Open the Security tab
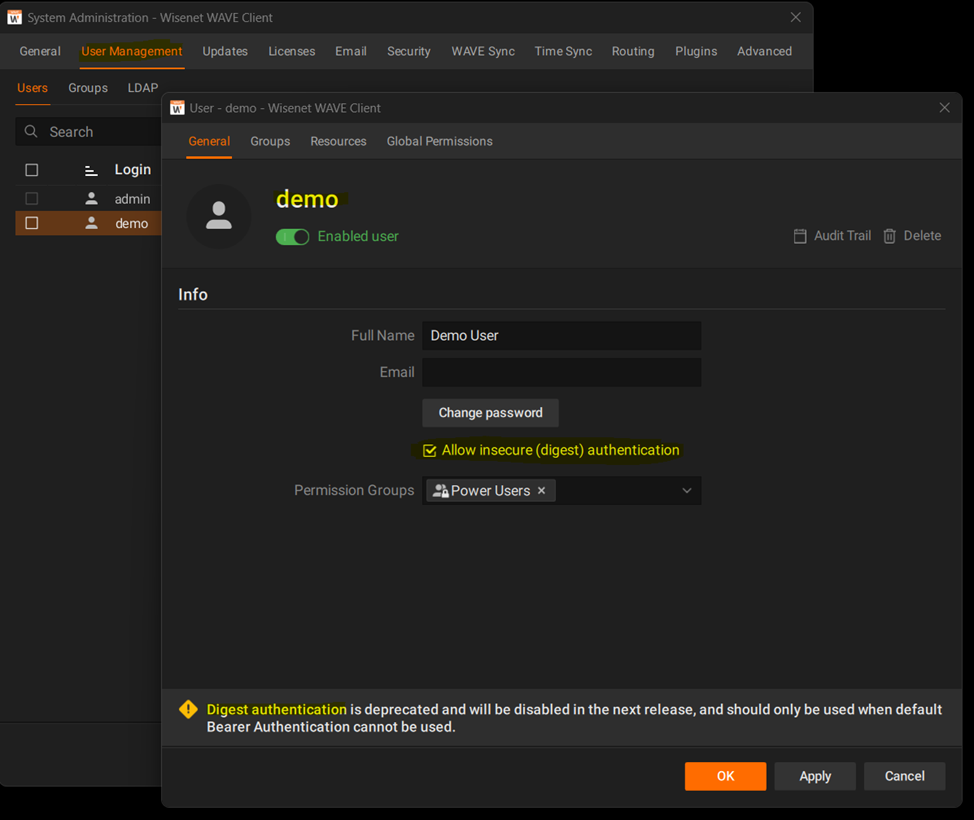Viewport: 974px width, 820px height. point(409,51)
